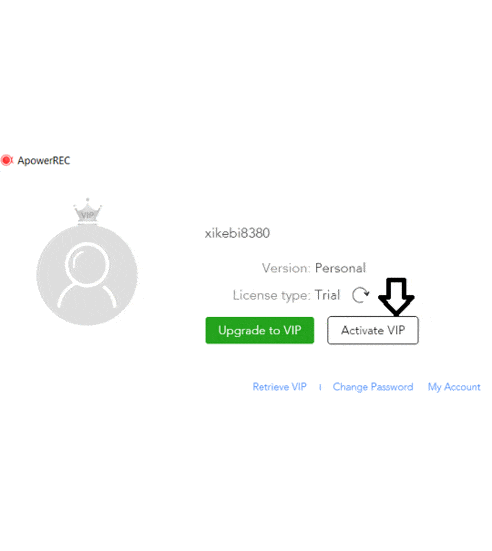This screenshot has width=492, height=551.
Task: Click the License type label text
Action: [272, 295]
